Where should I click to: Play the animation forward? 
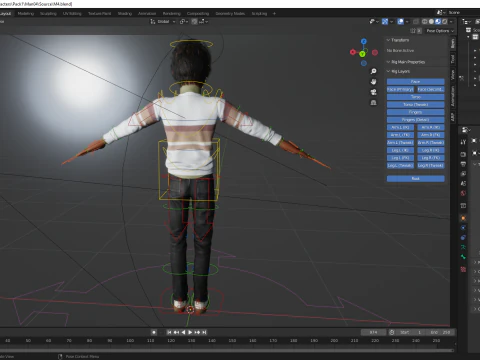point(190,332)
